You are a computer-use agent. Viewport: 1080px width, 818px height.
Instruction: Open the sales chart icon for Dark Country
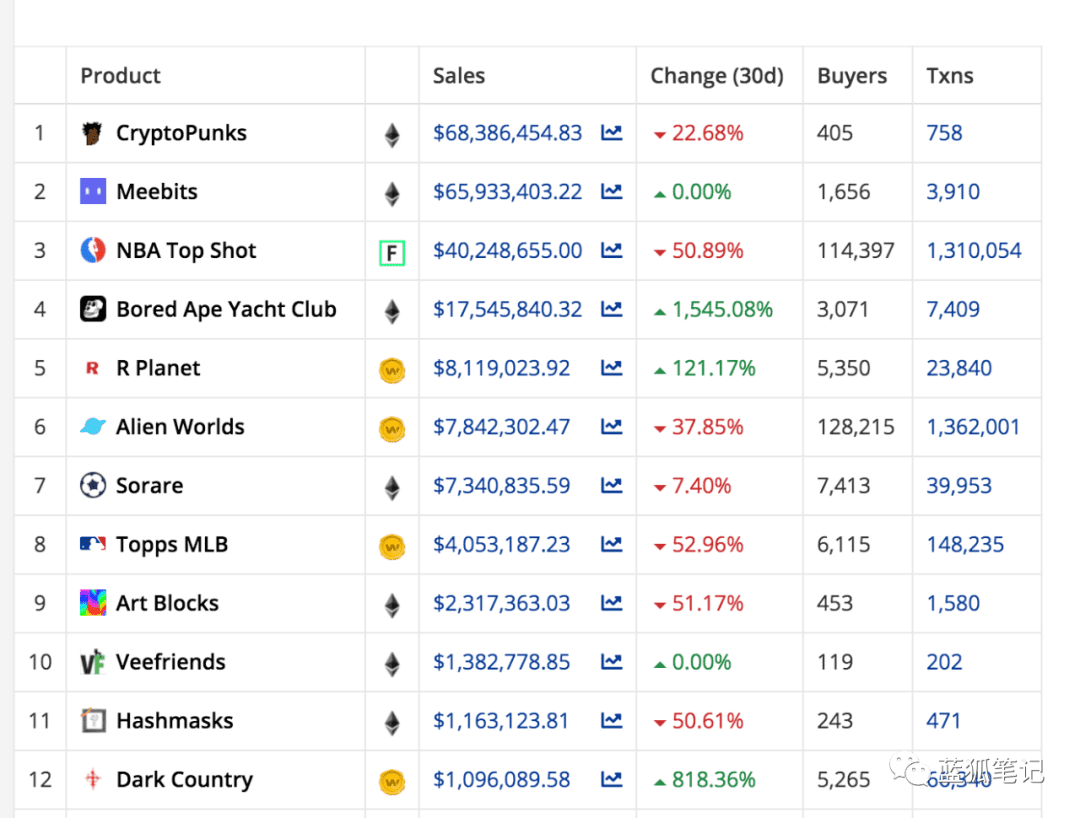[611, 779]
